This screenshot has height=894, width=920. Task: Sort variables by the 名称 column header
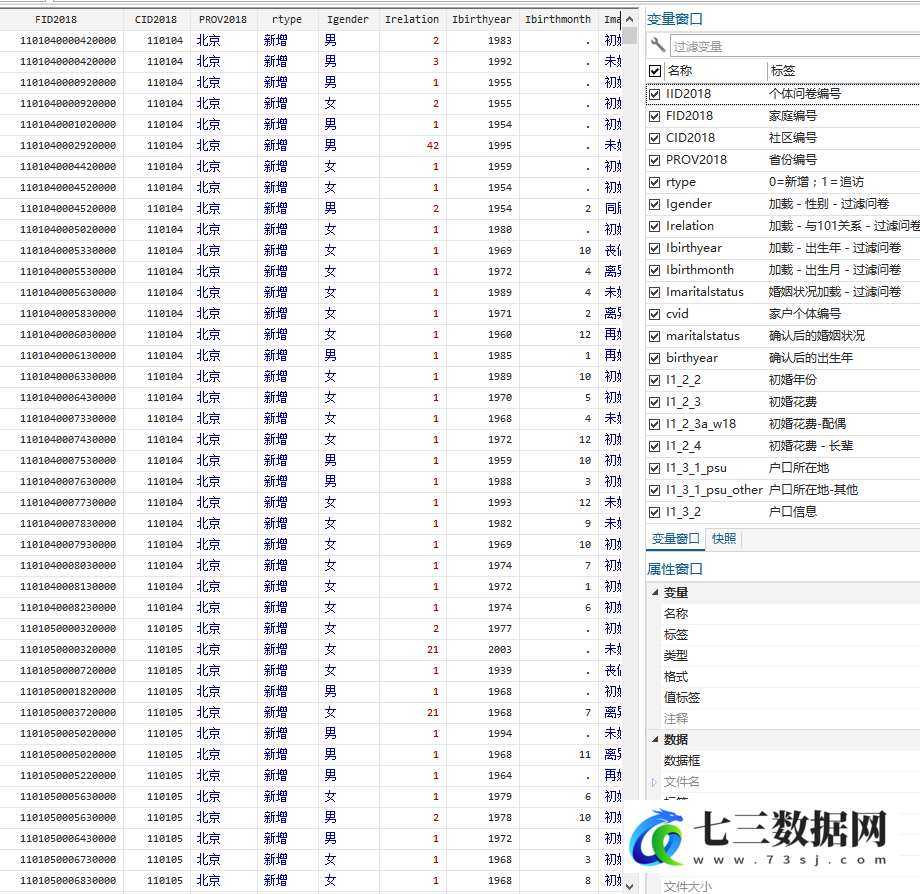click(x=679, y=71)
